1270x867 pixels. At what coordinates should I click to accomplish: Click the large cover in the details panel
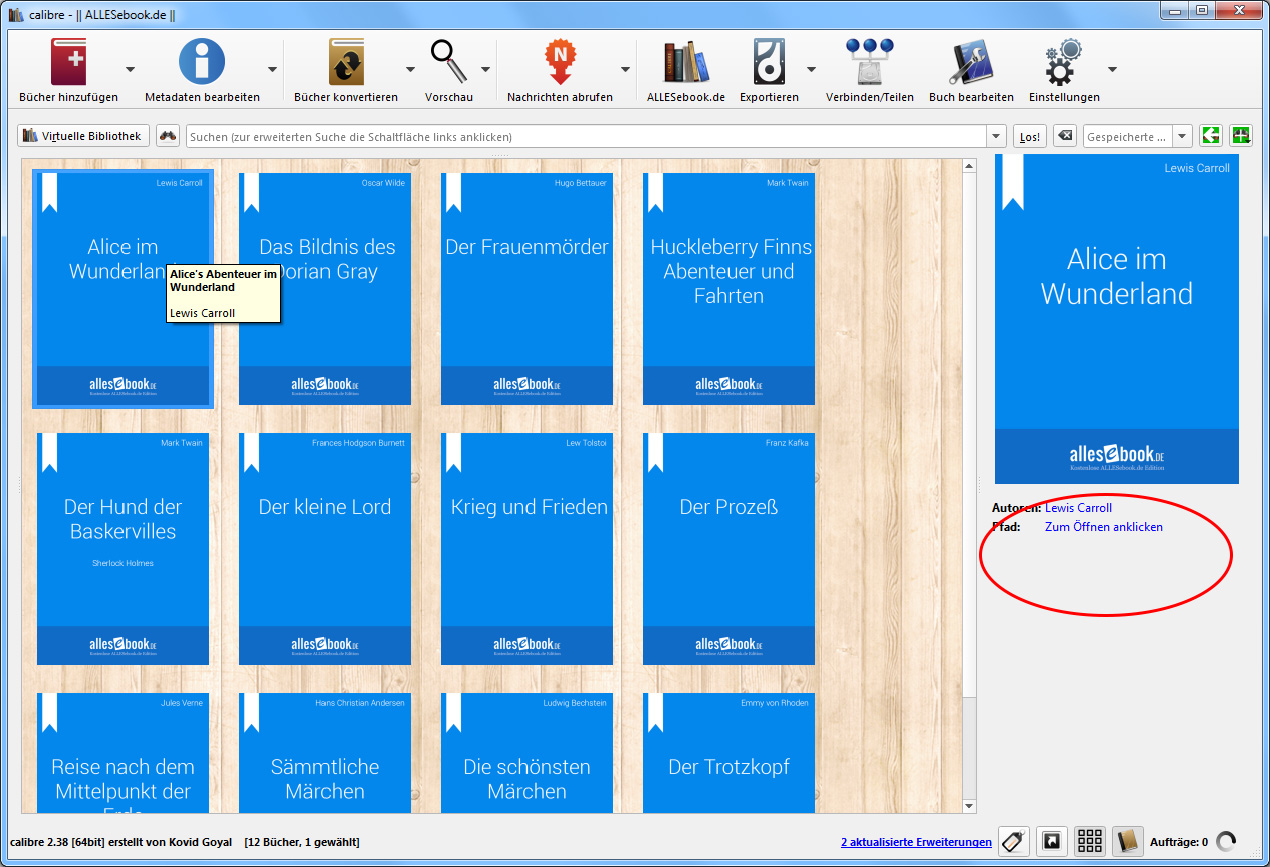[1117, 319]
